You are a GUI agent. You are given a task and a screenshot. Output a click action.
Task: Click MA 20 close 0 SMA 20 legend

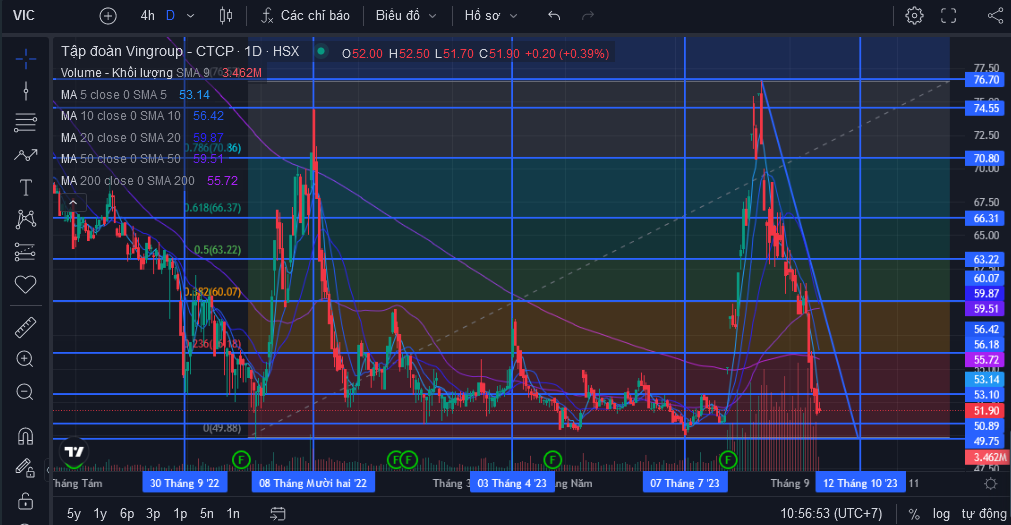pos(121,137)
